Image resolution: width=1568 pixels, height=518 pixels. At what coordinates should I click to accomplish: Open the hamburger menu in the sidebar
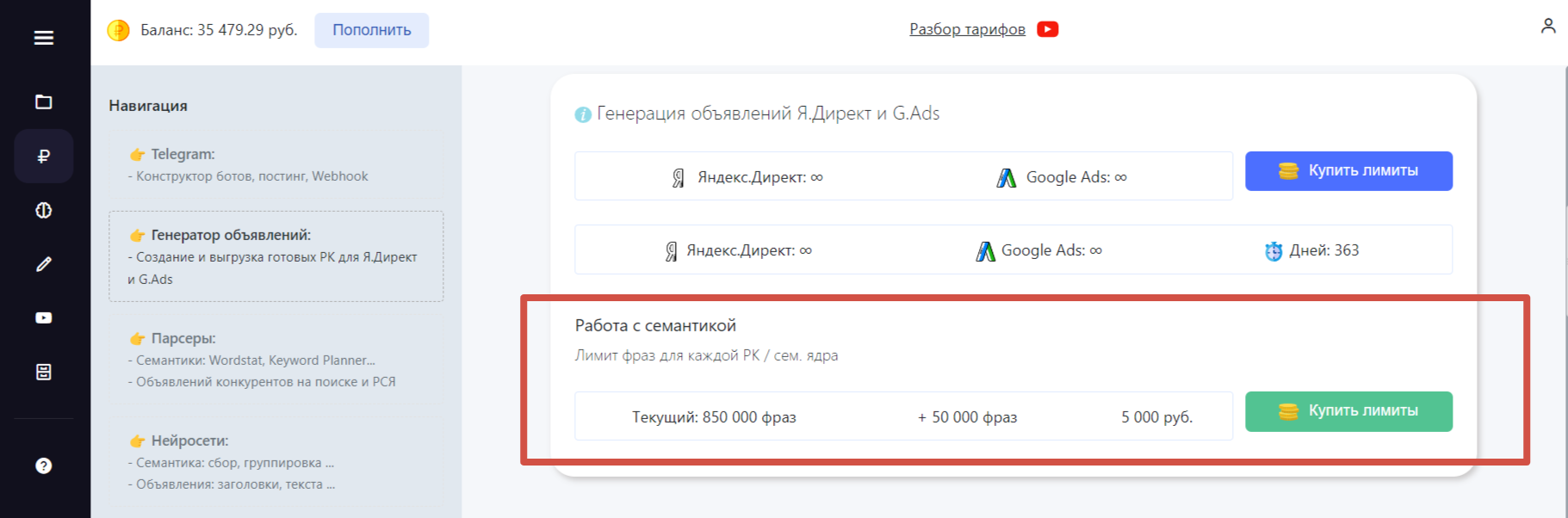[44, 38]
